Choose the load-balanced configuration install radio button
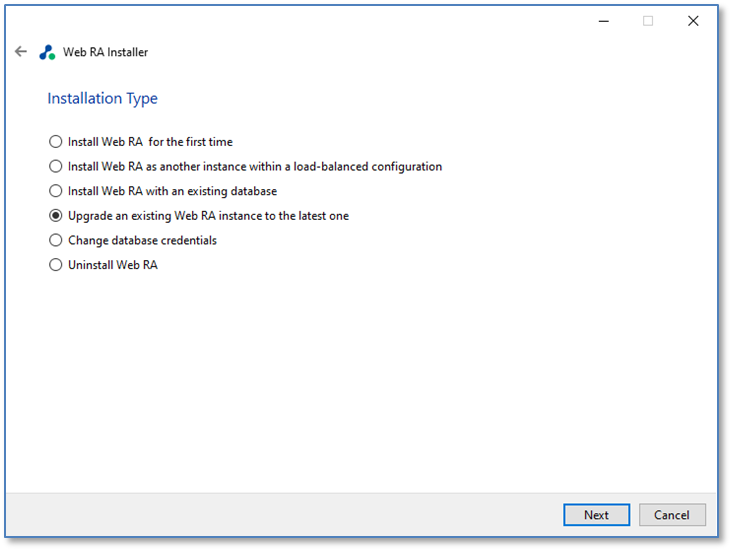The image size is (732, 551). 56,166
